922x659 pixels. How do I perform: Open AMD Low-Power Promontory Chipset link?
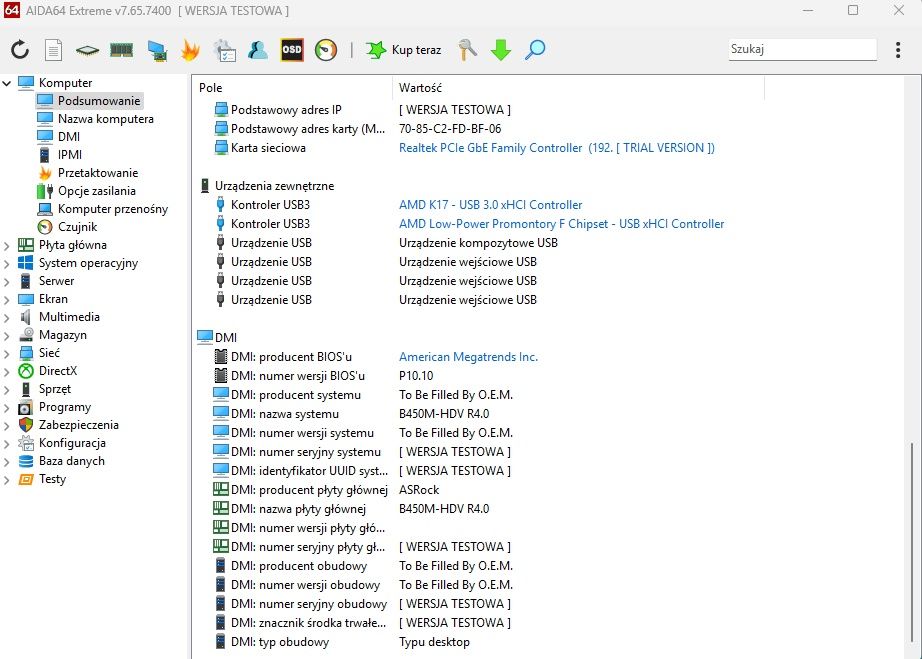coord(562,223)
